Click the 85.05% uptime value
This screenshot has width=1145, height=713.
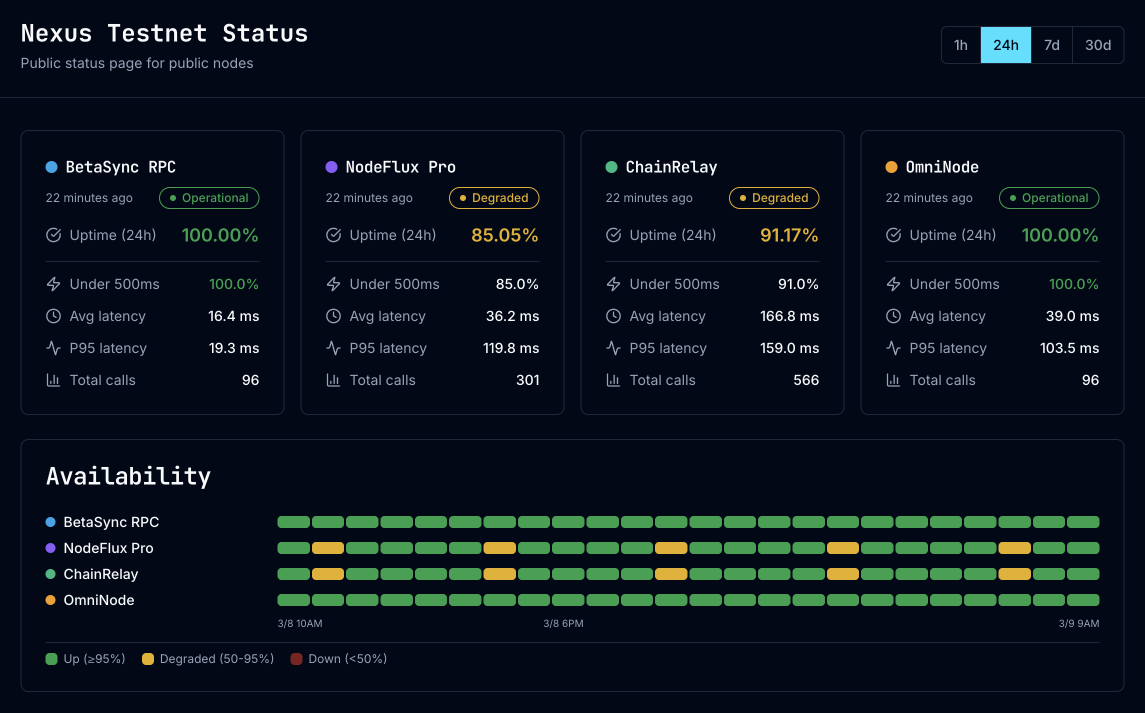pyautogui.click(x=505, y=235)
